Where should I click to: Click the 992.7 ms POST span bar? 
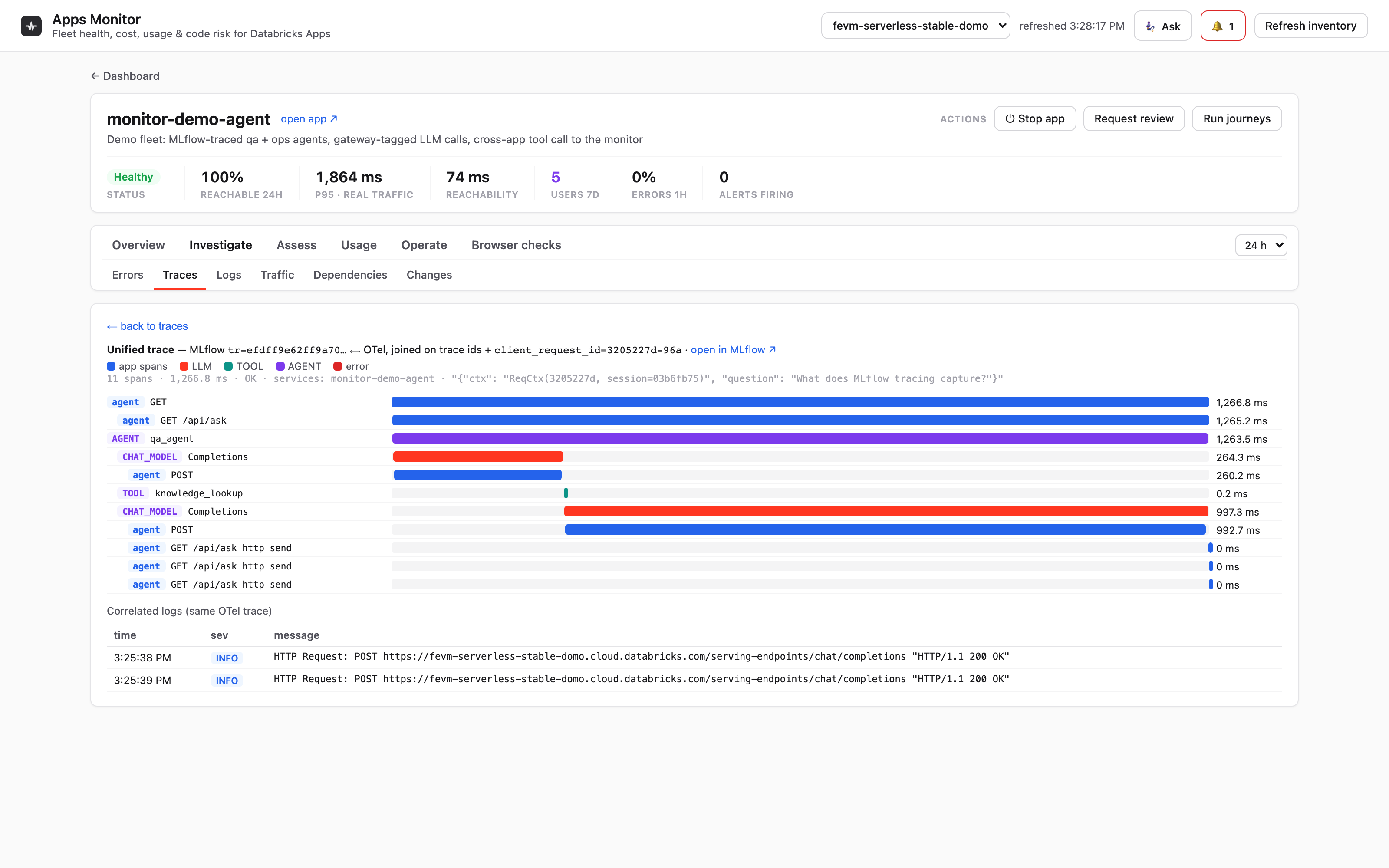click(x=885, y=530)
